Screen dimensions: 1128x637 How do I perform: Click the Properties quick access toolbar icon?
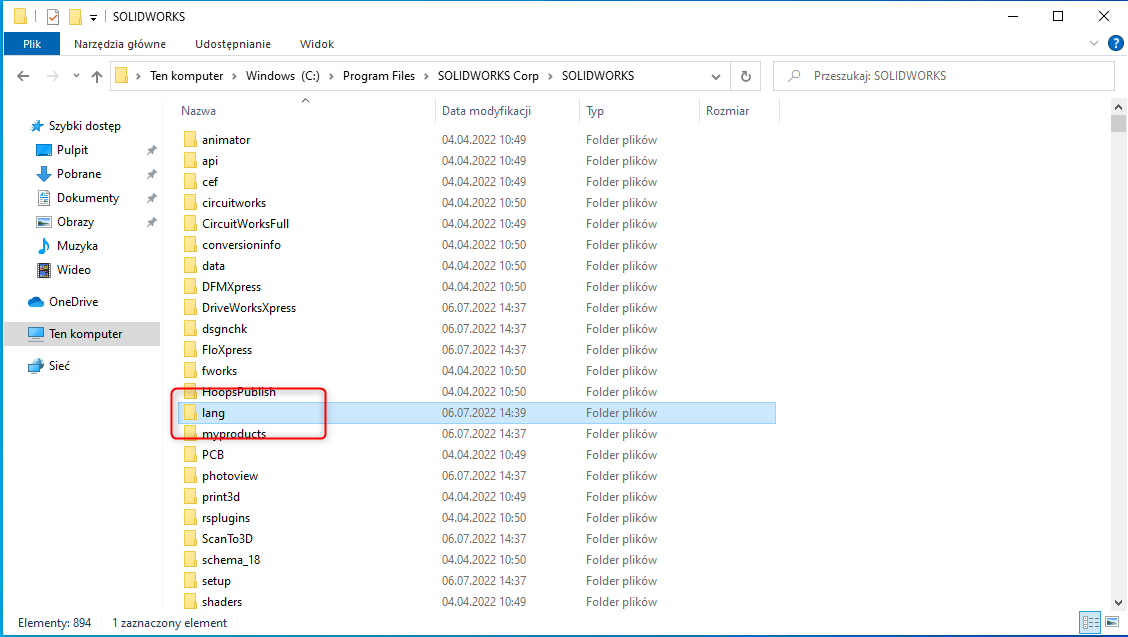tap(53, 16)
